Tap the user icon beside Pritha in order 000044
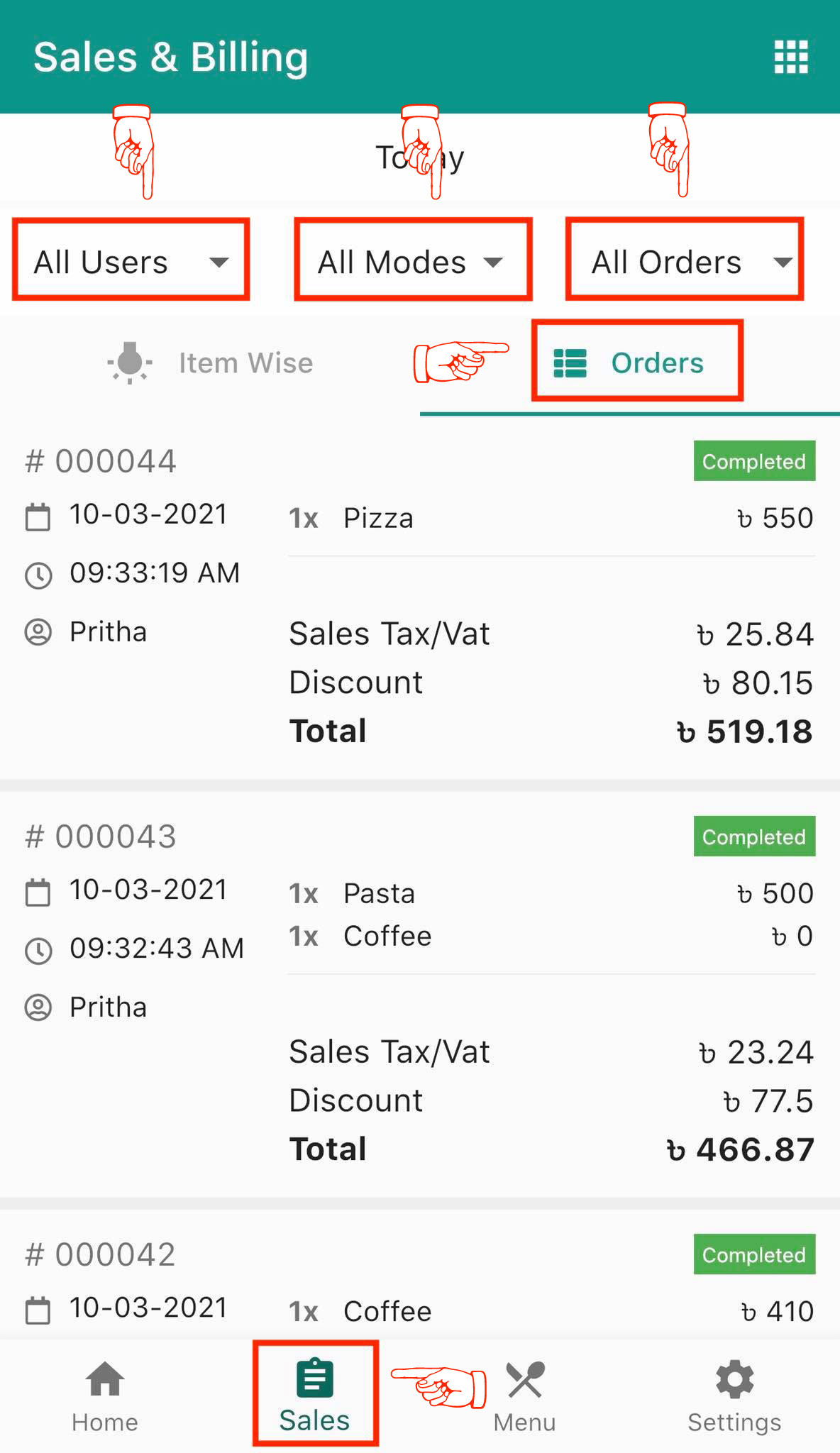Image resolution: width=840 pixels, height=1453 pixels. 38,631
